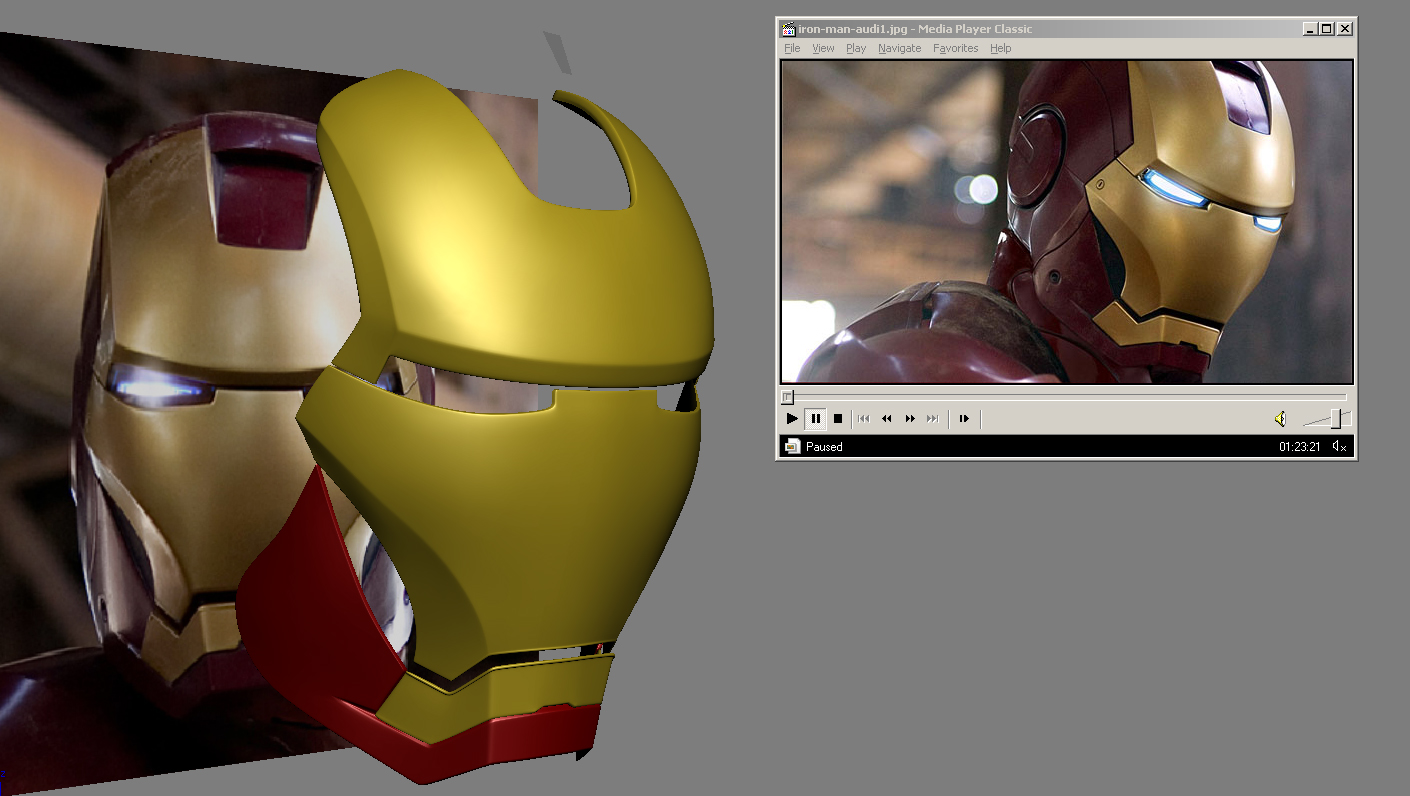The height and width of the screenshot is (796, 1410).
Task: Open the Favorites menu
Action: tap(956, 48)
